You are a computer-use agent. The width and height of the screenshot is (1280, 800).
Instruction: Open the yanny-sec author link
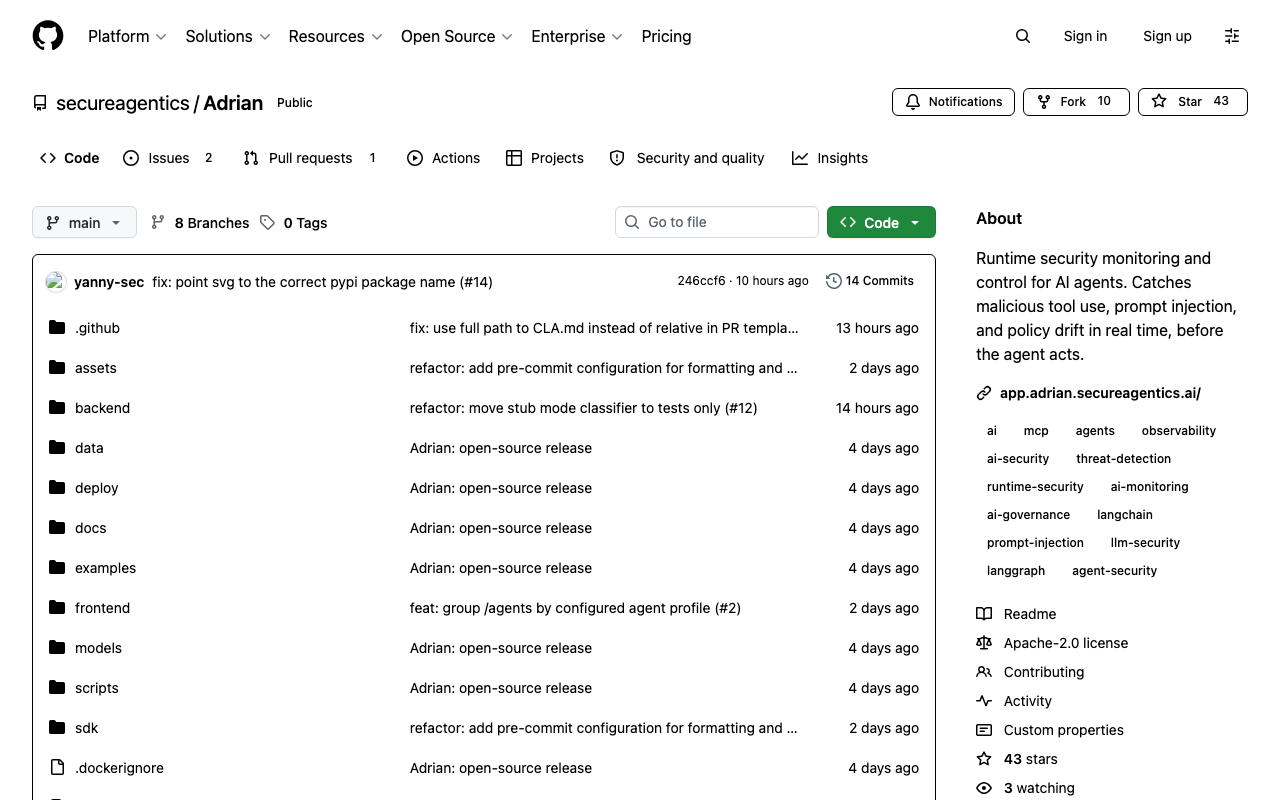[109, 282]
